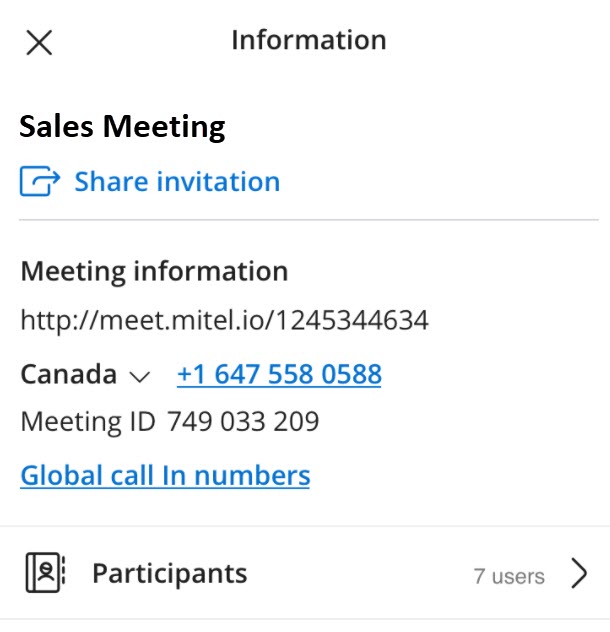
Task: Click the divider below Participants row
Action: point(304,619)
